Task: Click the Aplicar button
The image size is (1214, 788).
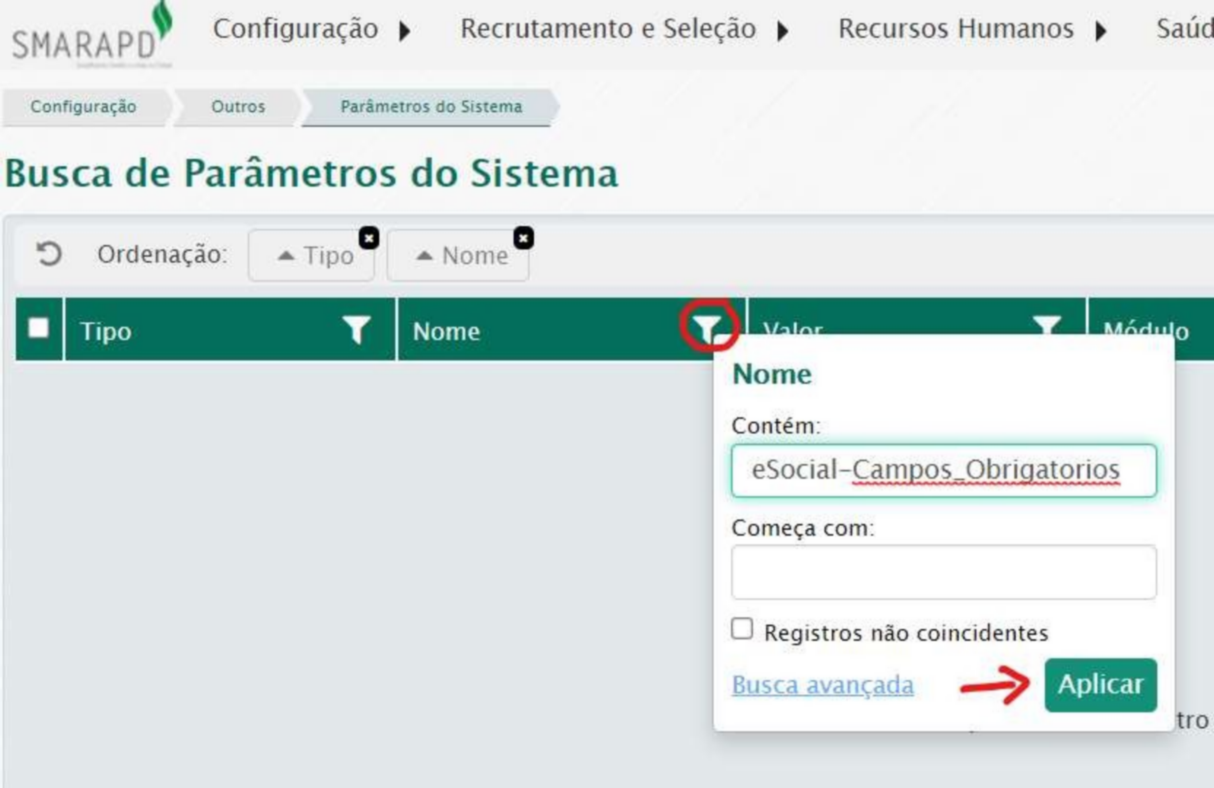Action: pos(1100,685)
